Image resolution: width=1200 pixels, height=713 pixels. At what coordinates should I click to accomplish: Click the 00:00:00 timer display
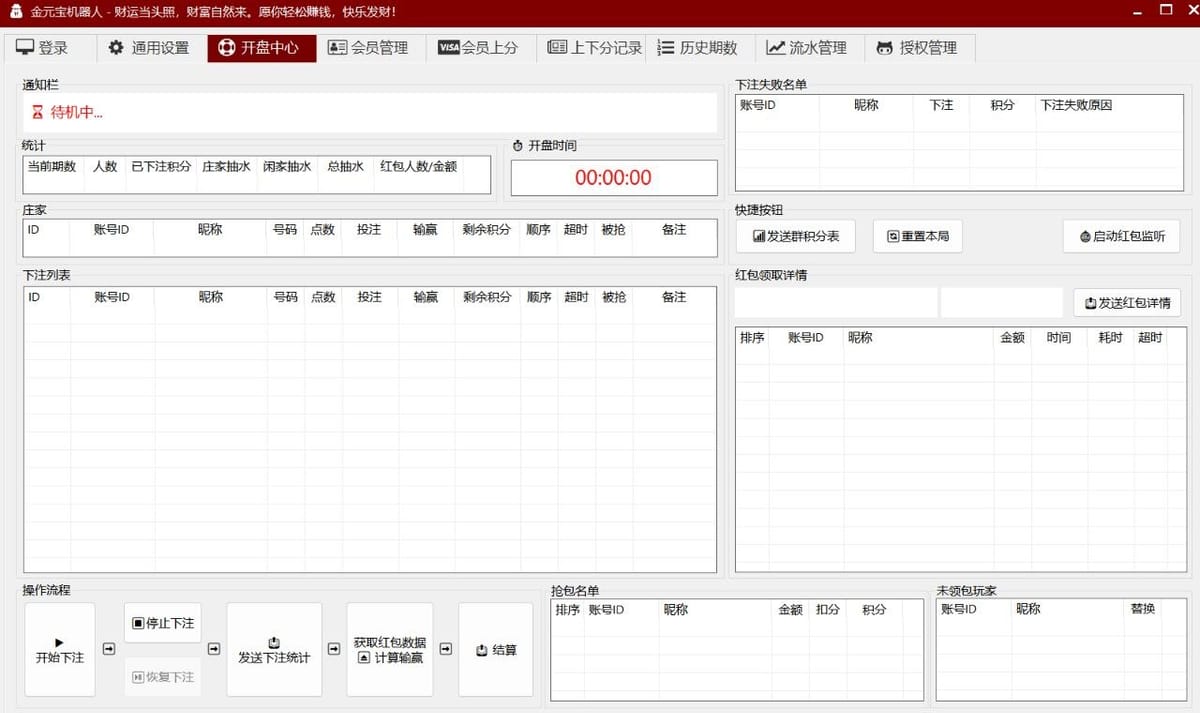click(x=614, y=178)
